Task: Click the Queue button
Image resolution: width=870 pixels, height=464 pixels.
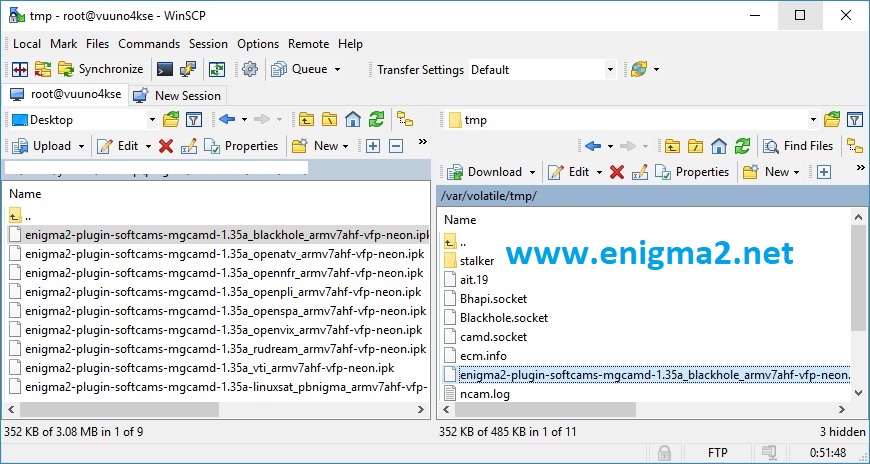Action: (300, 69)
